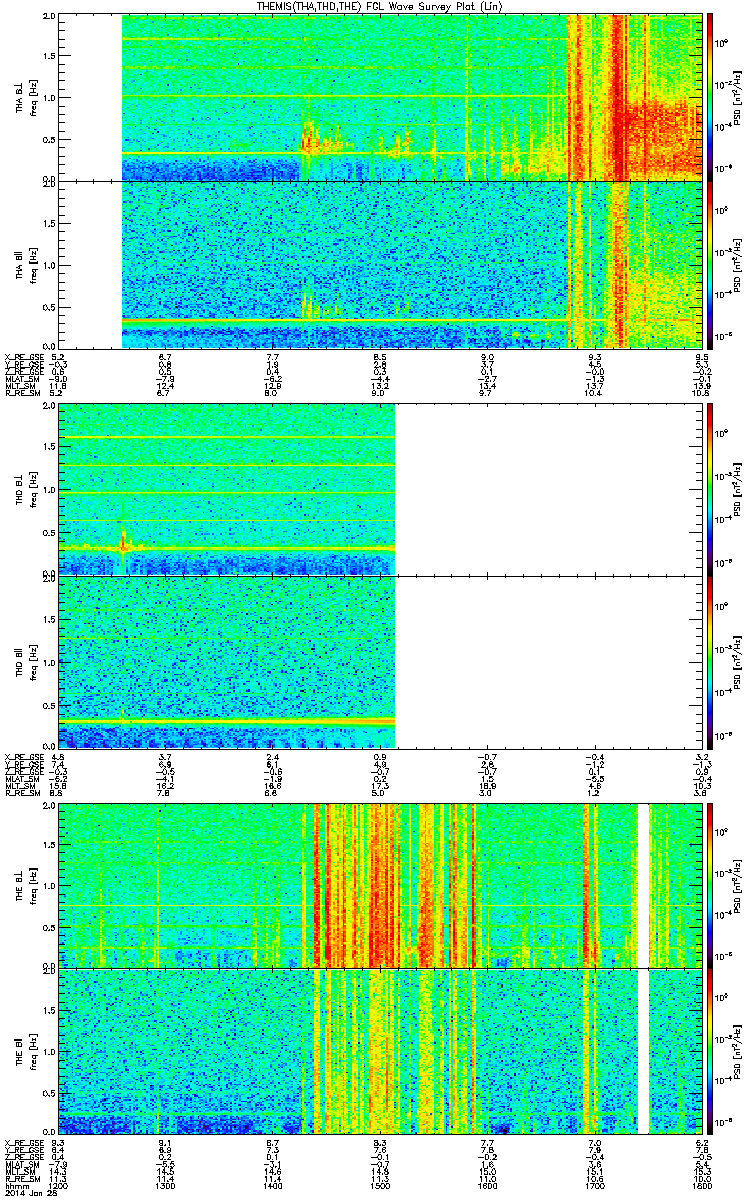
Task: Click the 'THE Bll' y-axis label
Action: click(x=20, y=1050)
